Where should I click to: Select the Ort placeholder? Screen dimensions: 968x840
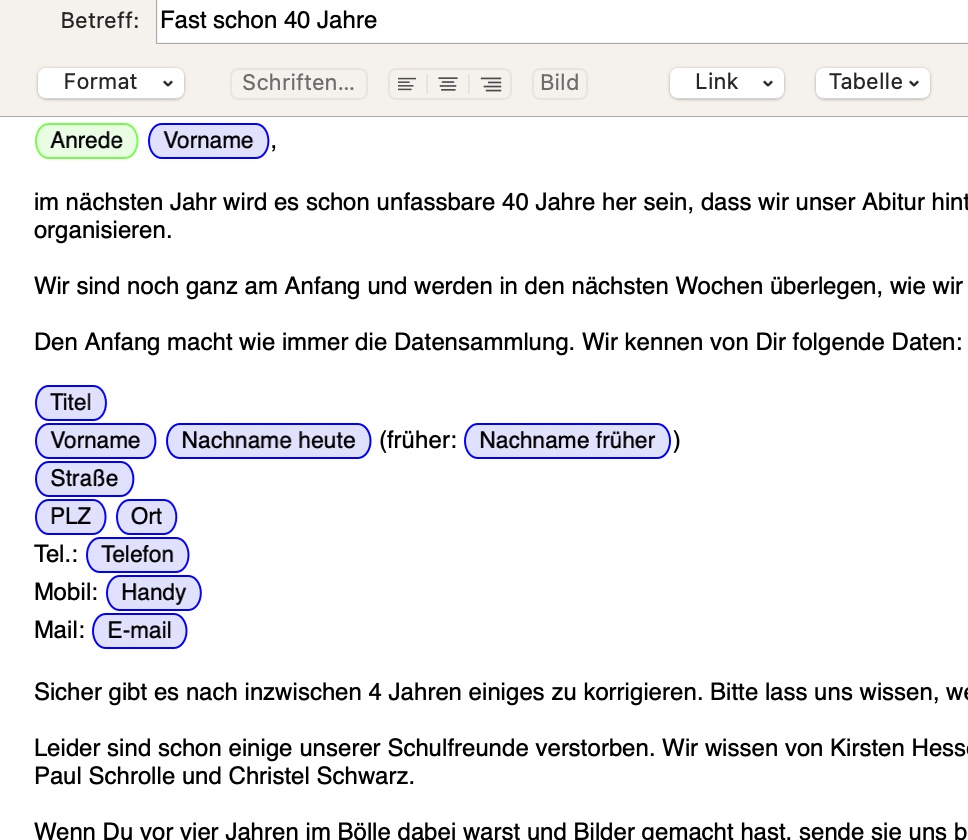(146, 517)
